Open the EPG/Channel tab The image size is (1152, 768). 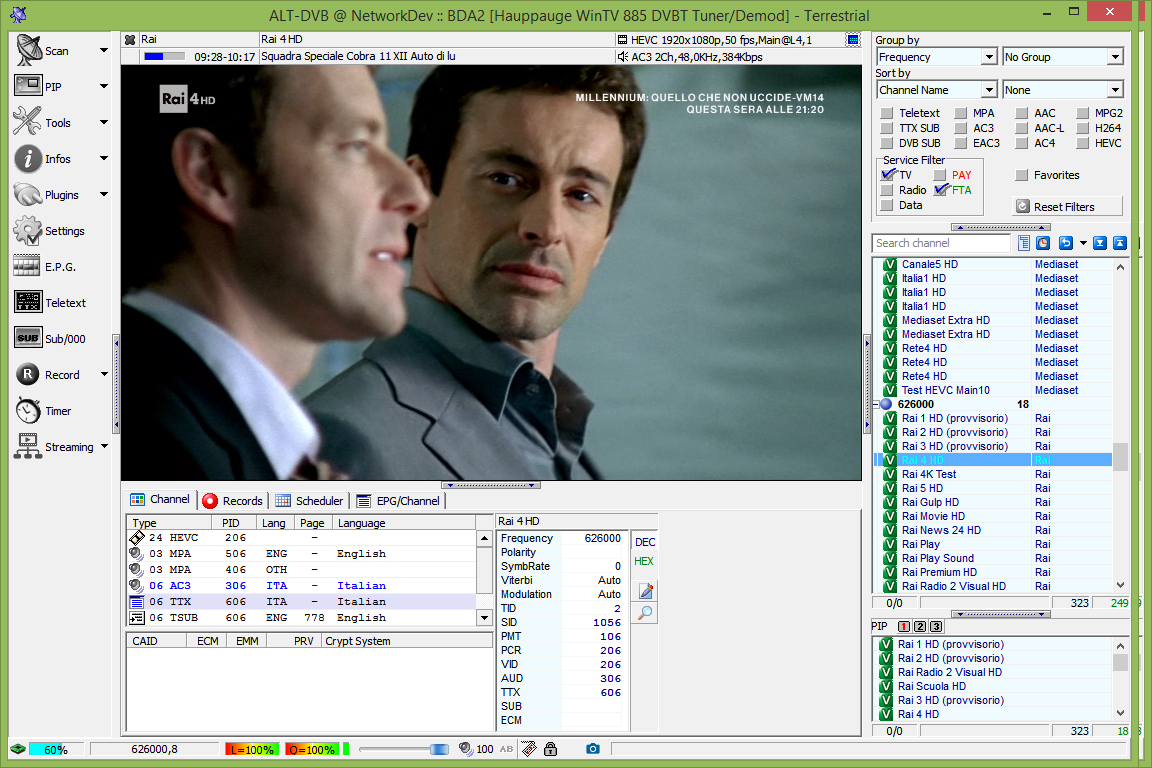point(398,500)
